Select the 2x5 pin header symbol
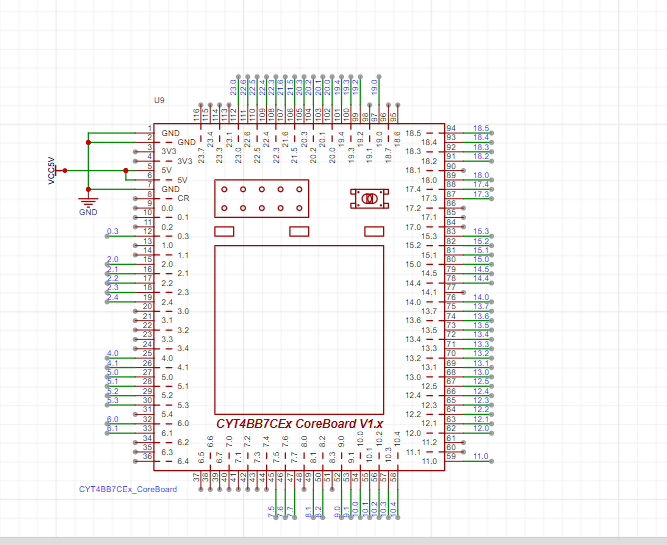 click(x=262, y=199)
